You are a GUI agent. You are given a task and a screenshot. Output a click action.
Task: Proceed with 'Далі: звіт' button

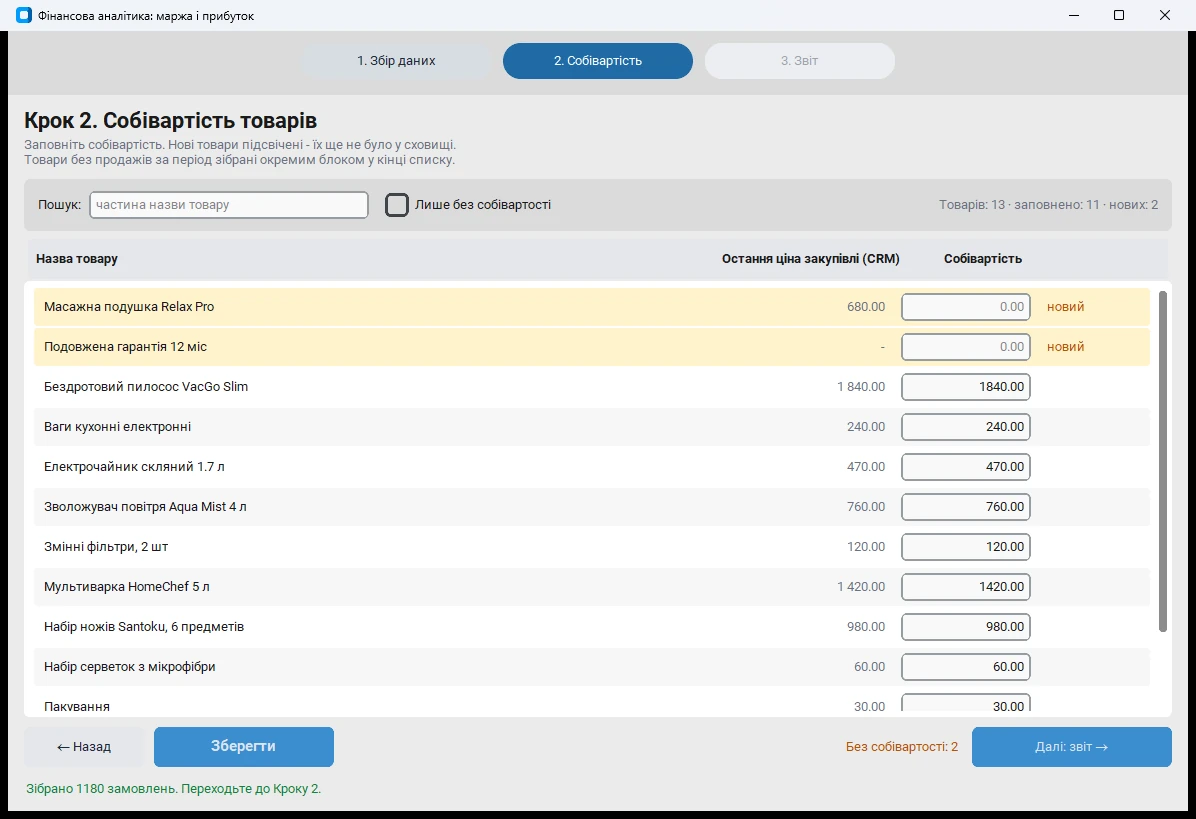1071,747
